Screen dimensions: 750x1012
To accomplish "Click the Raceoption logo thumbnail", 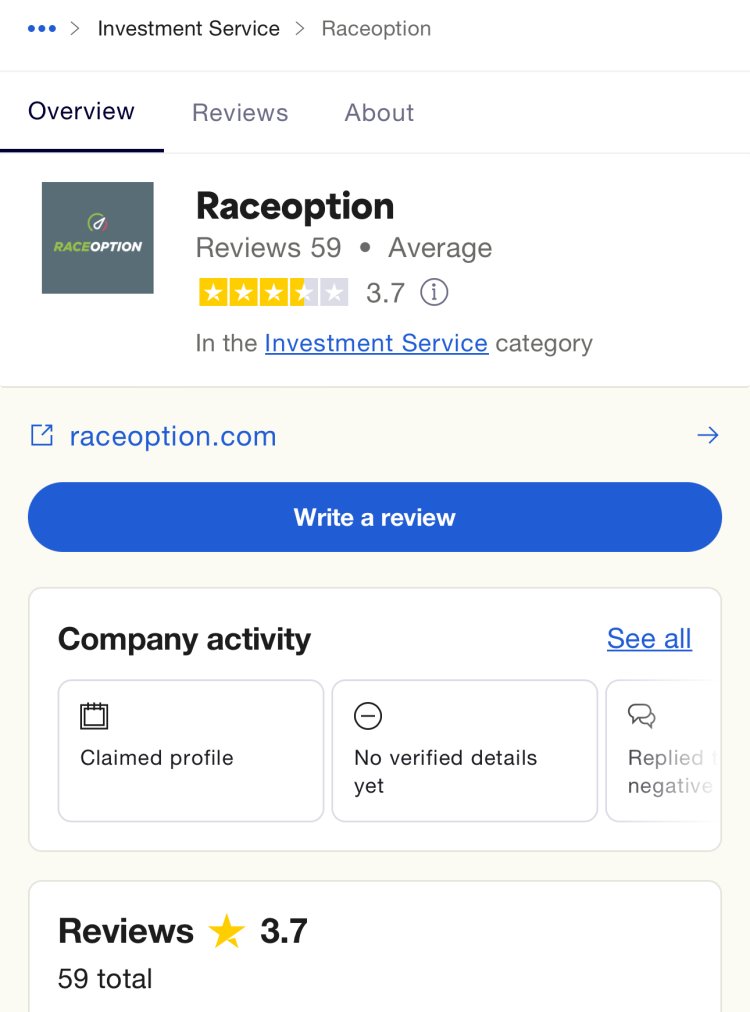I will 97,238.
